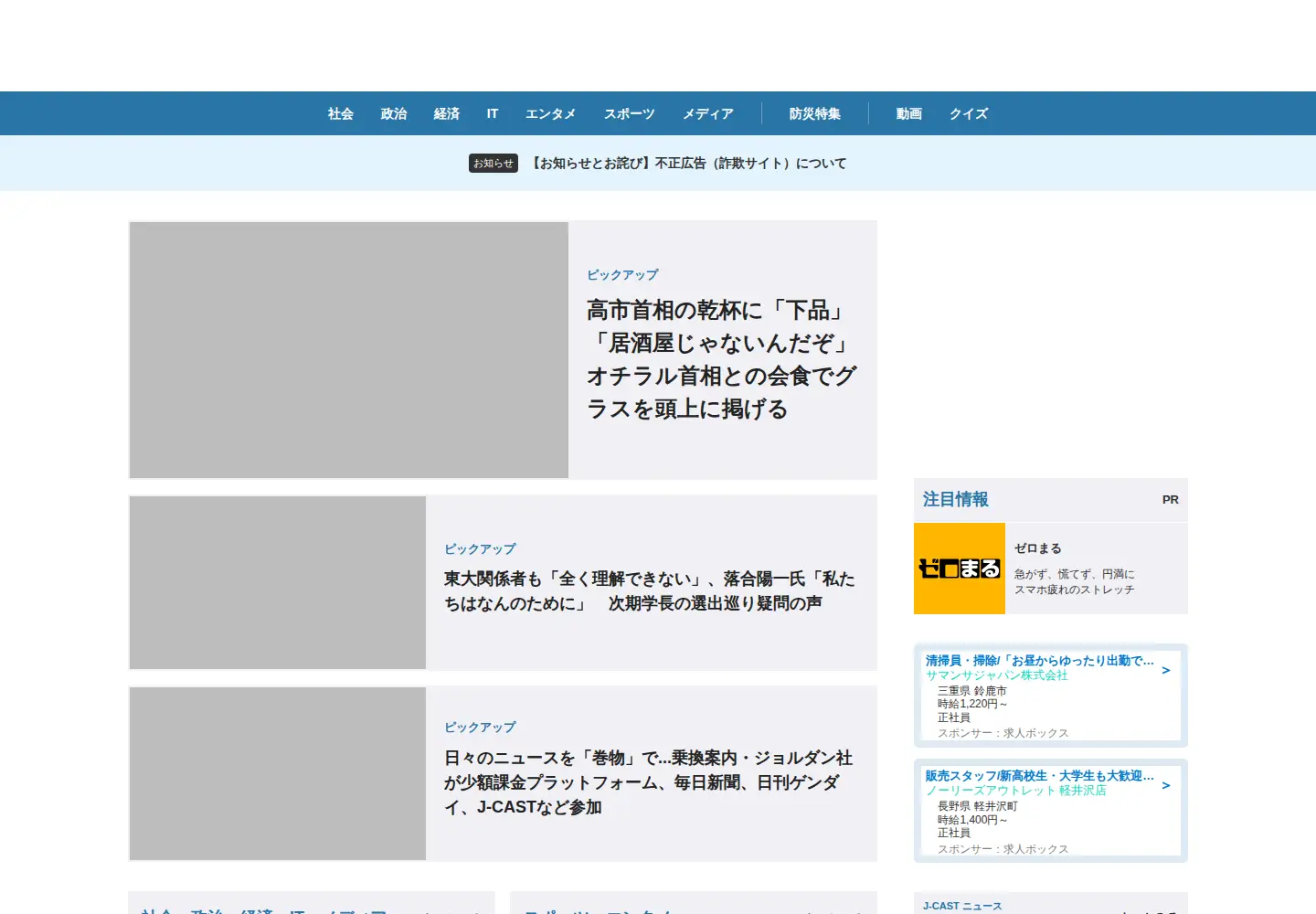The height and width of the screenshot is (914, 1316).
Task: Click the arrow on the 清掃員 job ad
Action: 1166,670
